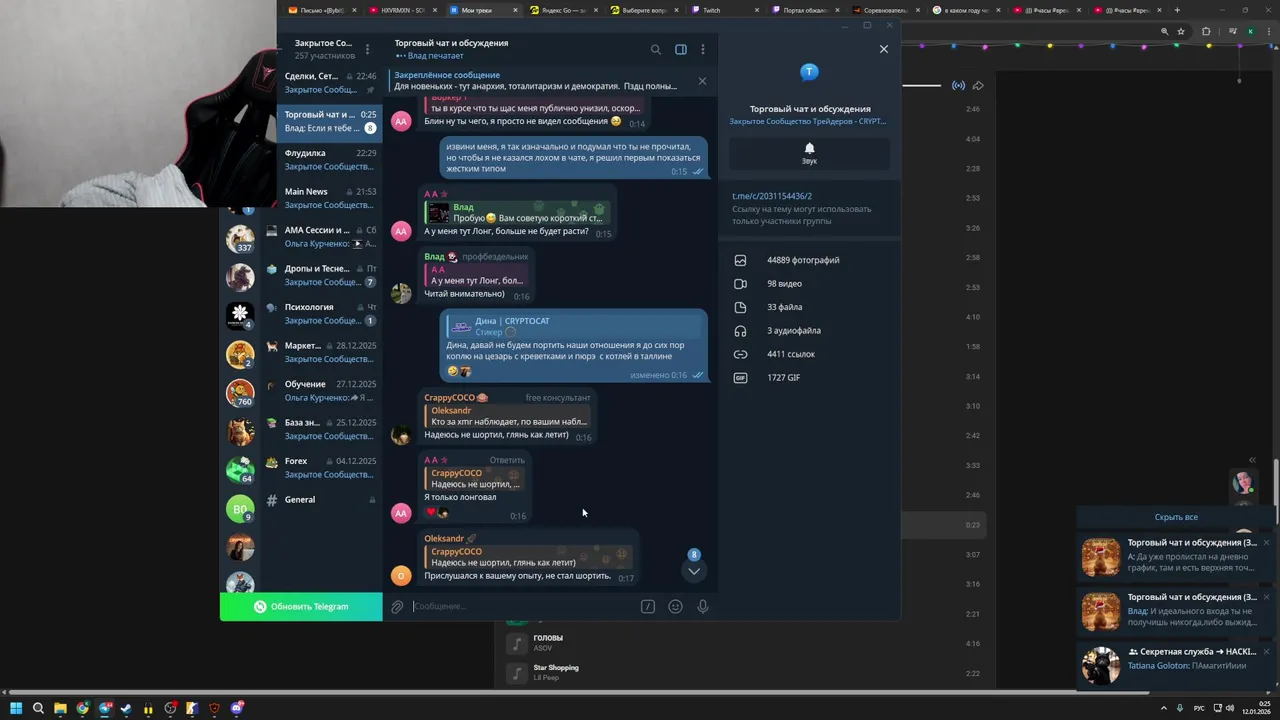
Task: Click the headphones icon beside аудиофайла
Action: pyautogui.click(x=740, y=331)
